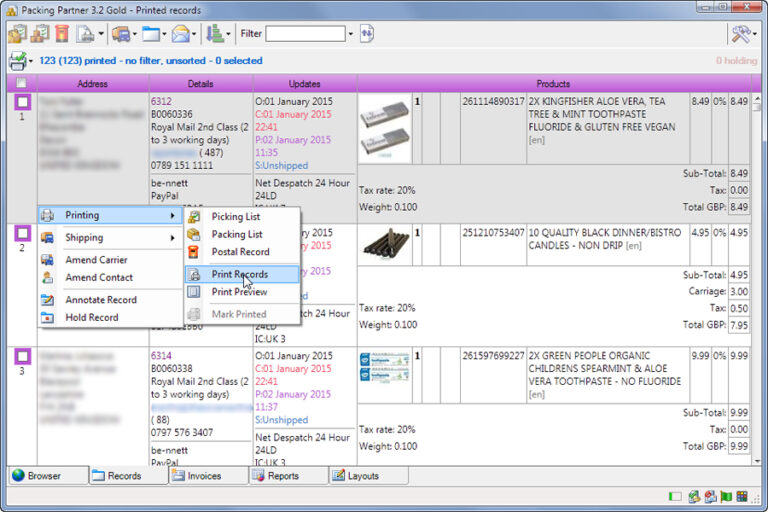The image size is (768, 512).
Task: Click the first clipboard icon in toolbar
Action: click(16, 34)
